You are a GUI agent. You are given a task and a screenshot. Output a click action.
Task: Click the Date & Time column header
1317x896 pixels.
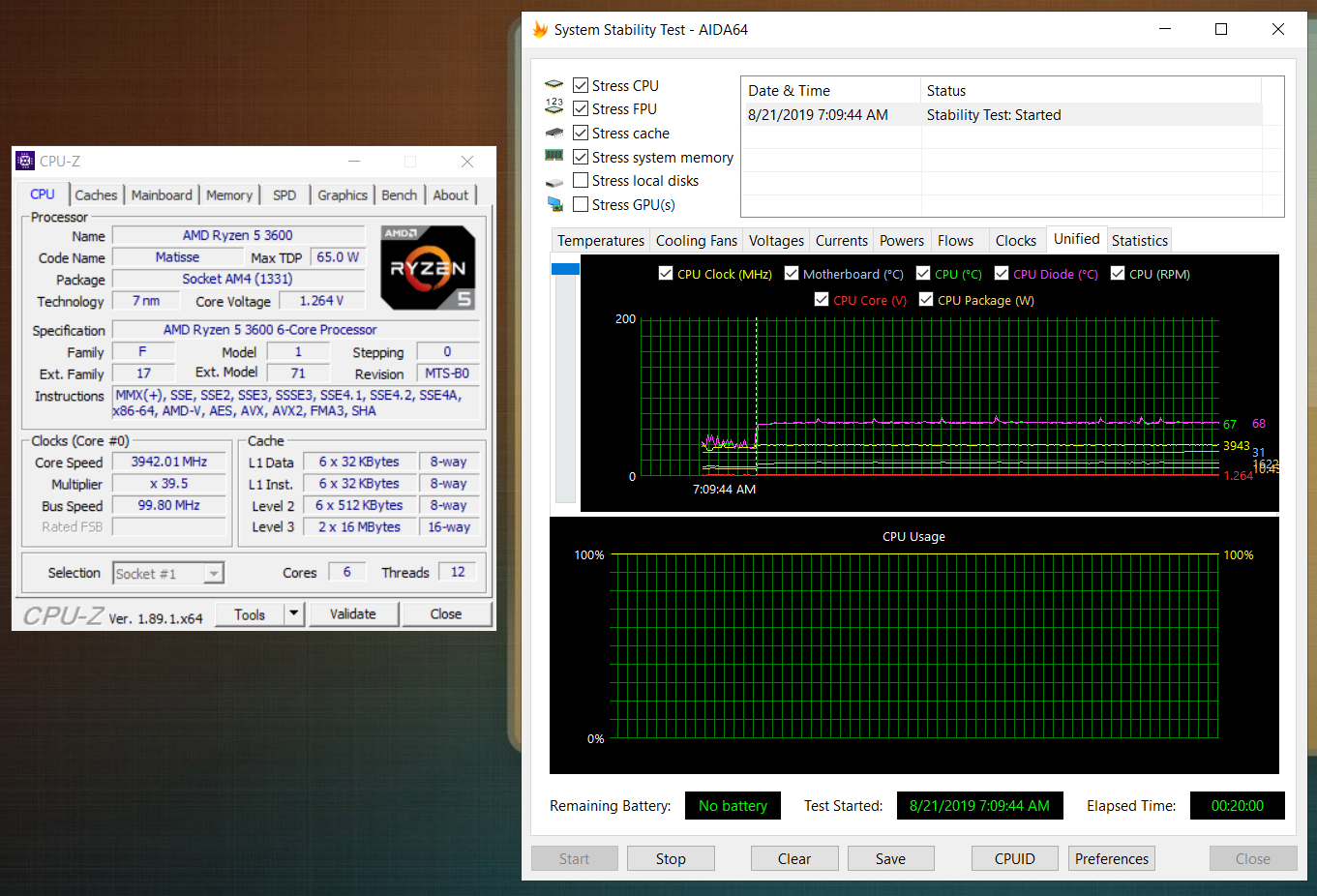pos(831,90)
